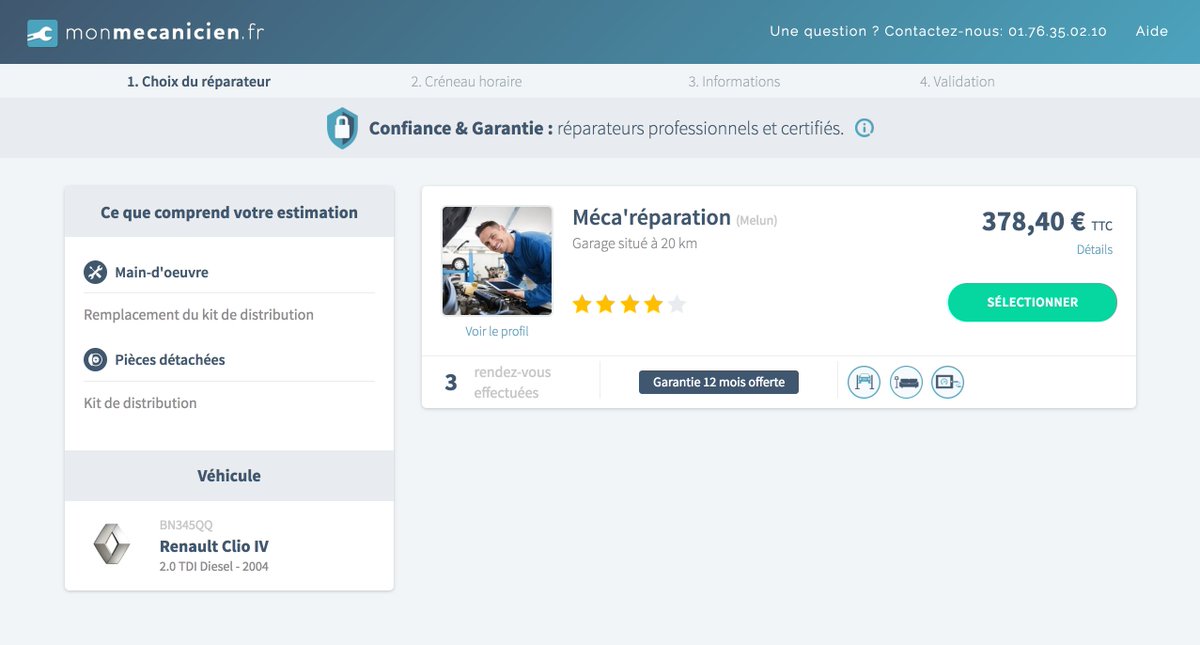Go to step 3. Informations
The image size is (1200, 645).
[x=734, y=81]
